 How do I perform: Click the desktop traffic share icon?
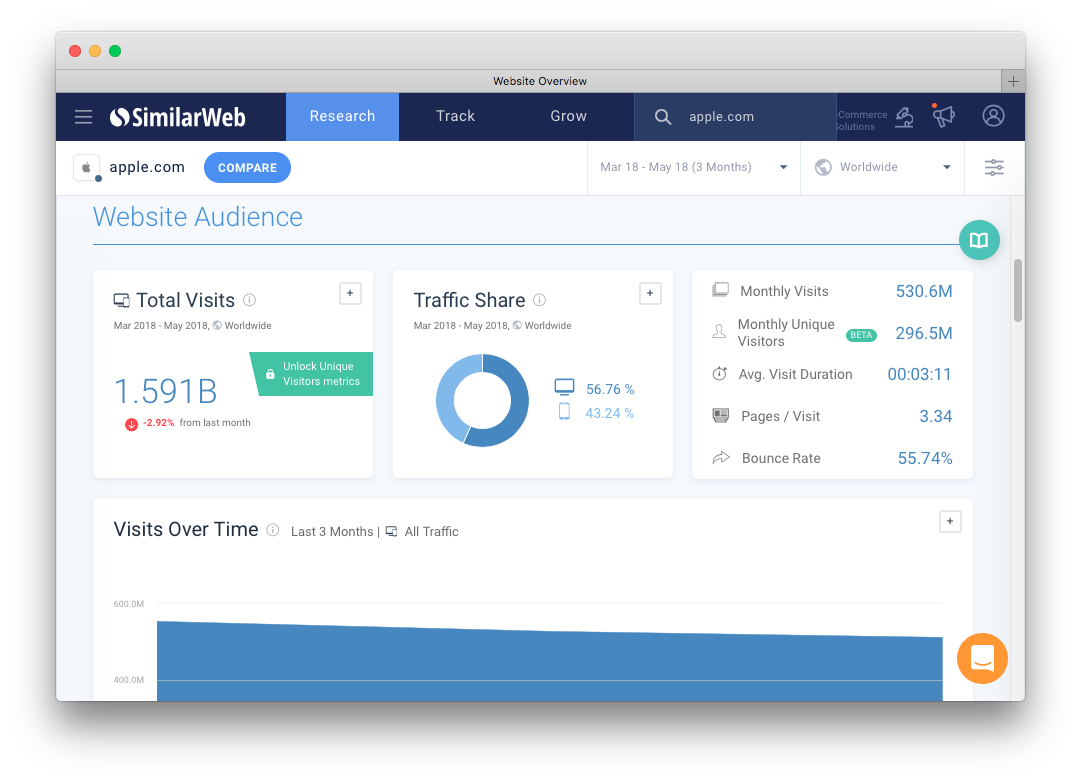coord(565,387)
